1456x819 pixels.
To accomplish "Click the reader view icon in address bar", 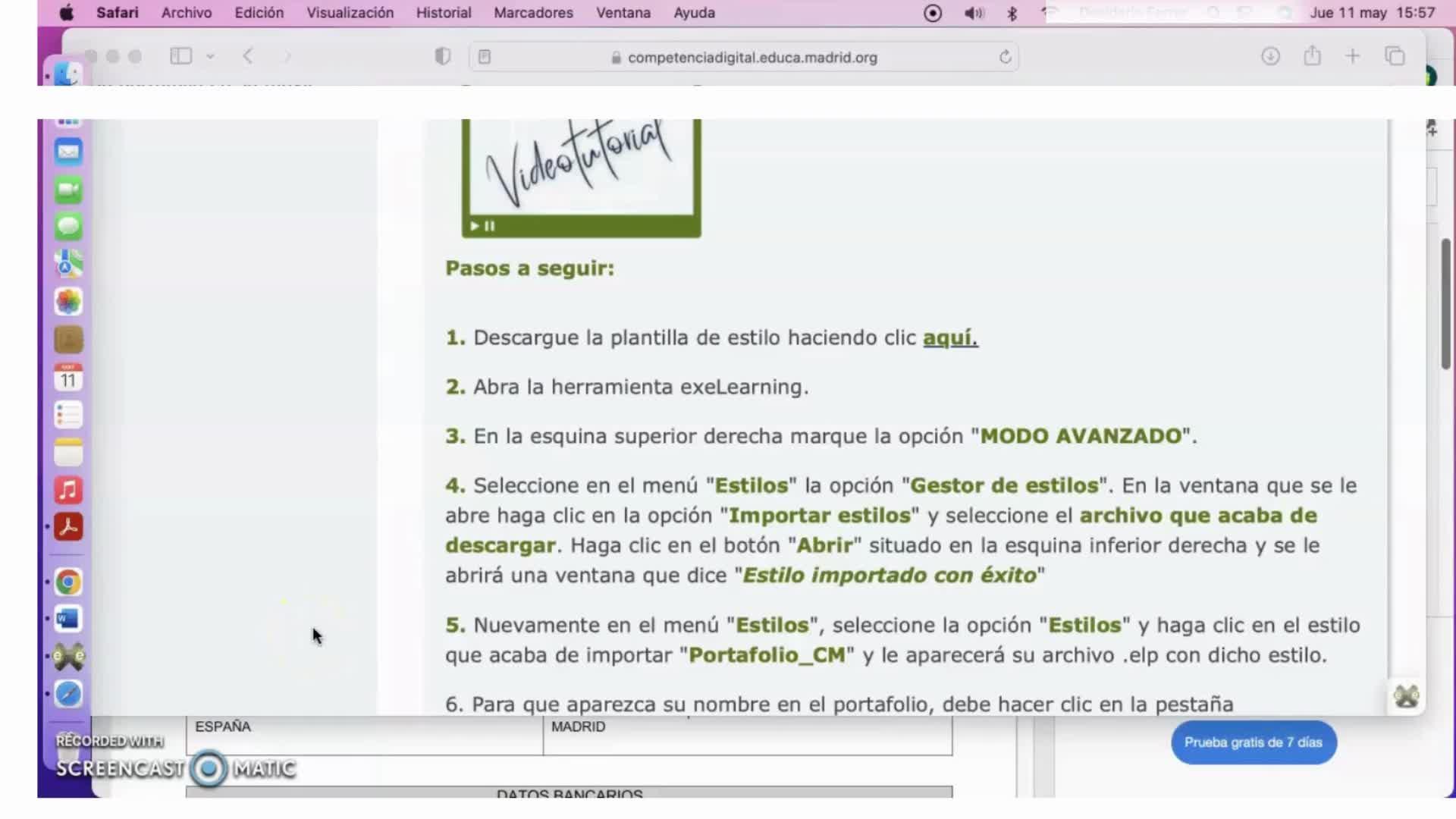I will (485, 57).
